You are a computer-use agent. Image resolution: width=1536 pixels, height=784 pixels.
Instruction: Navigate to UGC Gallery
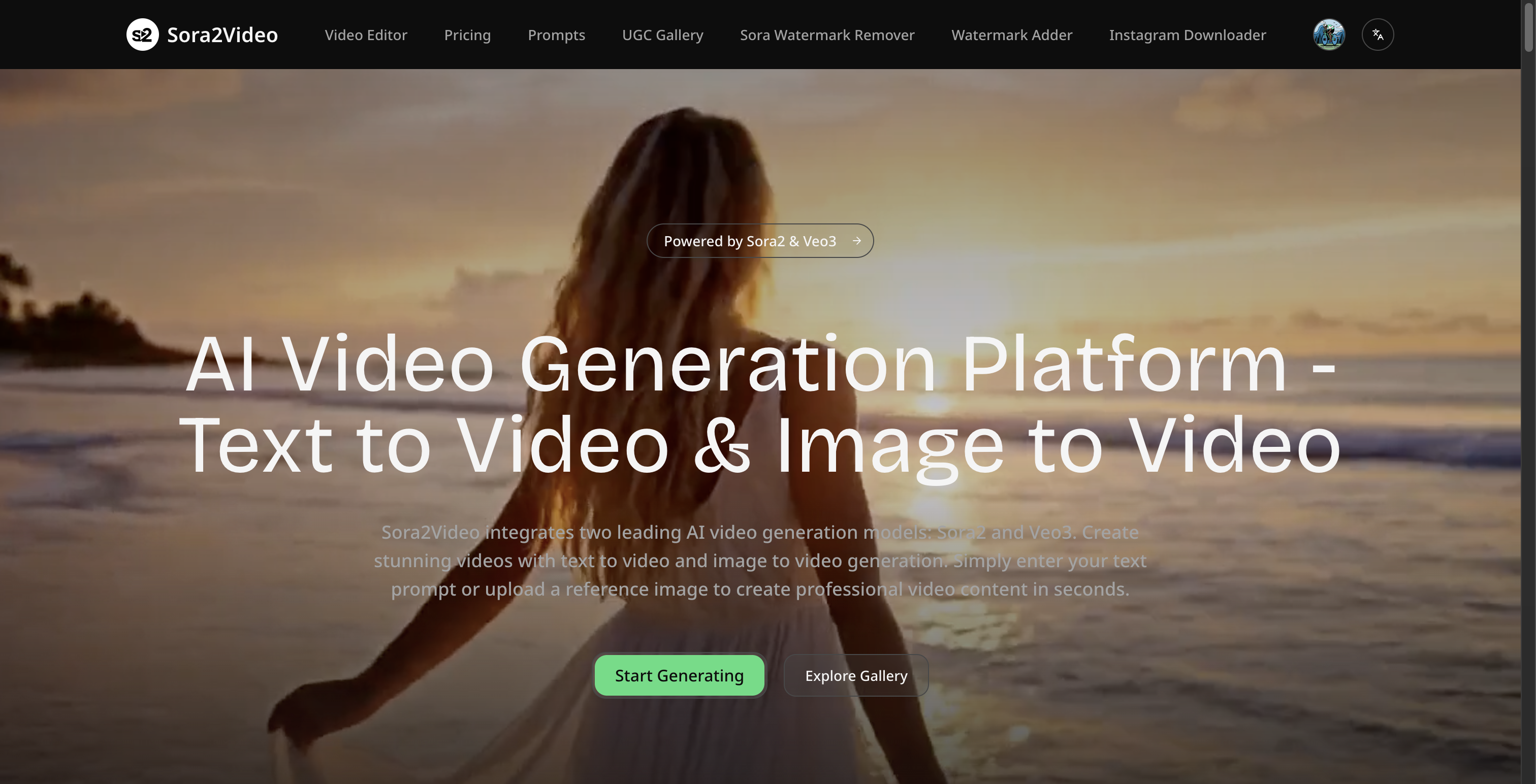click(x=662, y=35)
